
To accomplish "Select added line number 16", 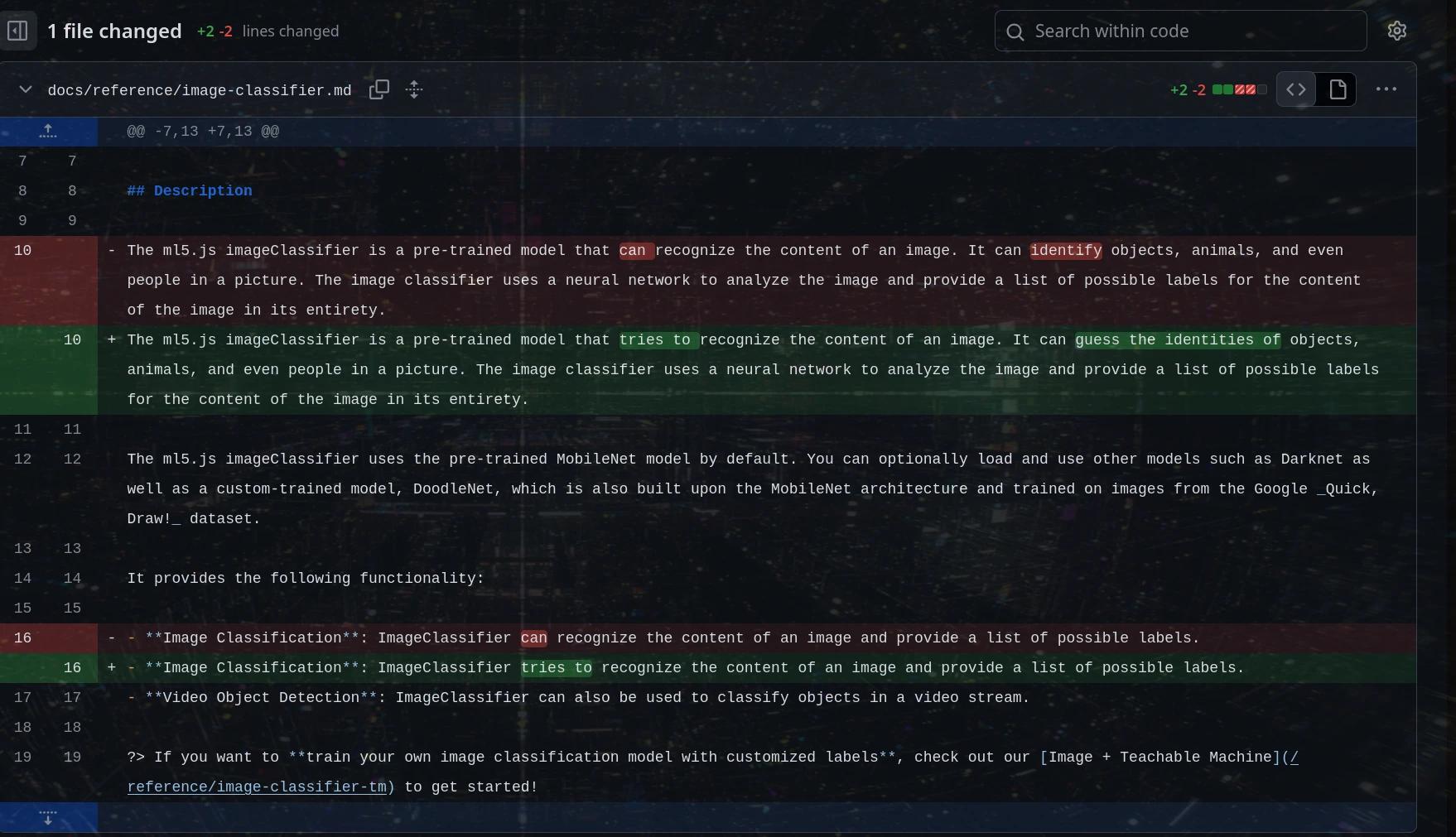I will click(x=72, y=668).
